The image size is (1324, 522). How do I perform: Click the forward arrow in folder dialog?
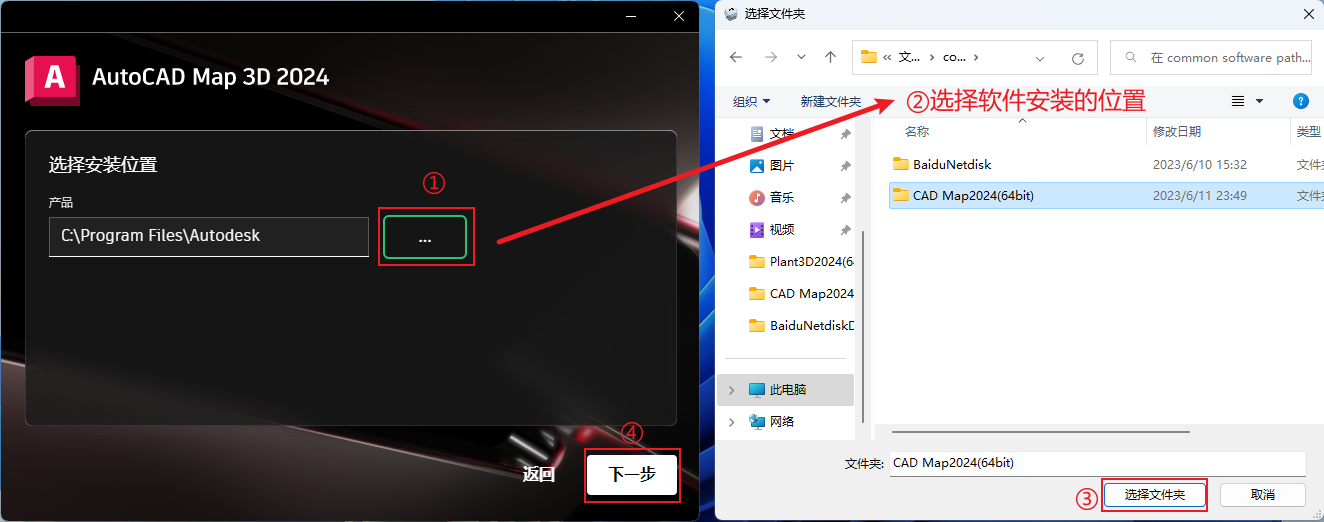point(771,57)
